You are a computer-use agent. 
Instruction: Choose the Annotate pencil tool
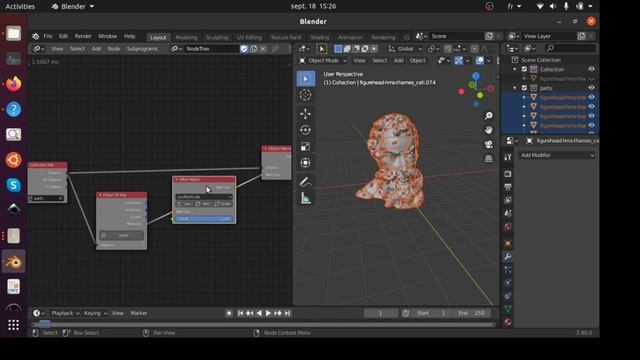pyautogui.click(x=306, y=182)
